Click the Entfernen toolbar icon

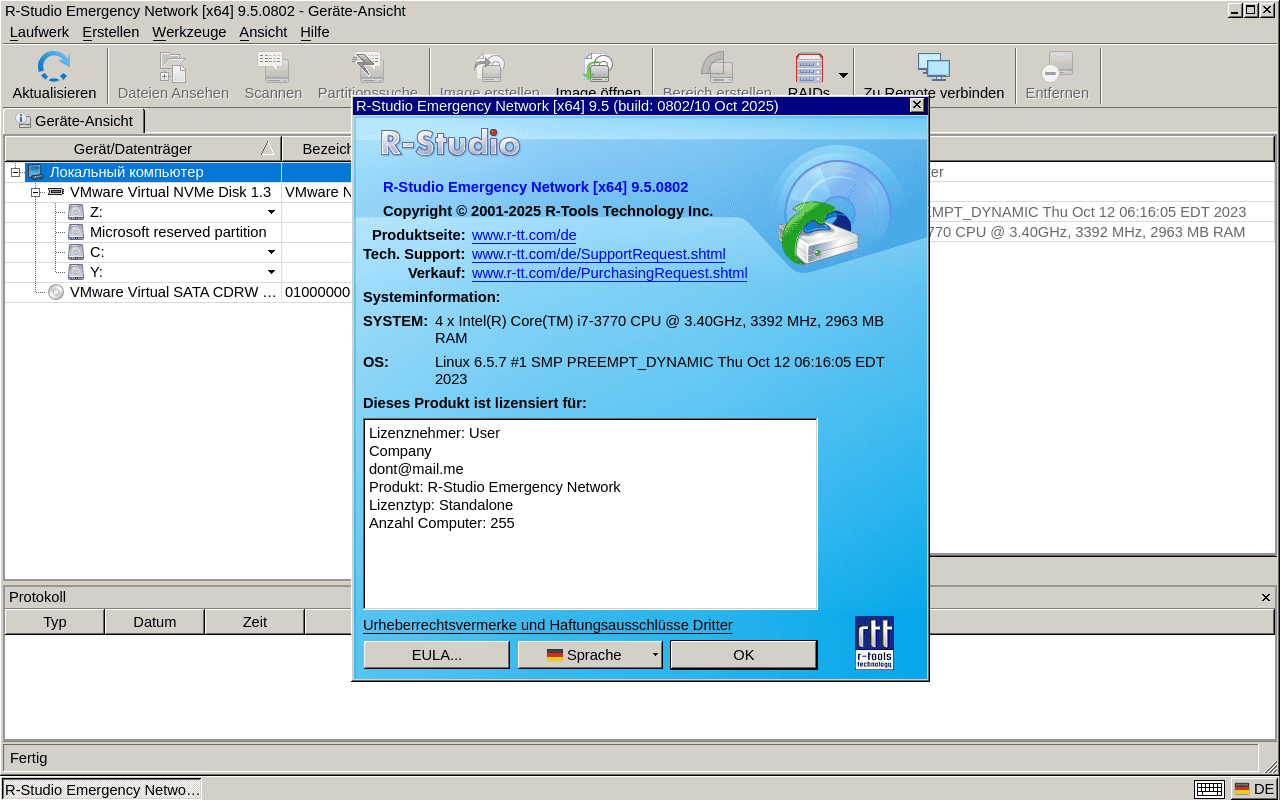pyautogui.click(x=1056, y=68)
